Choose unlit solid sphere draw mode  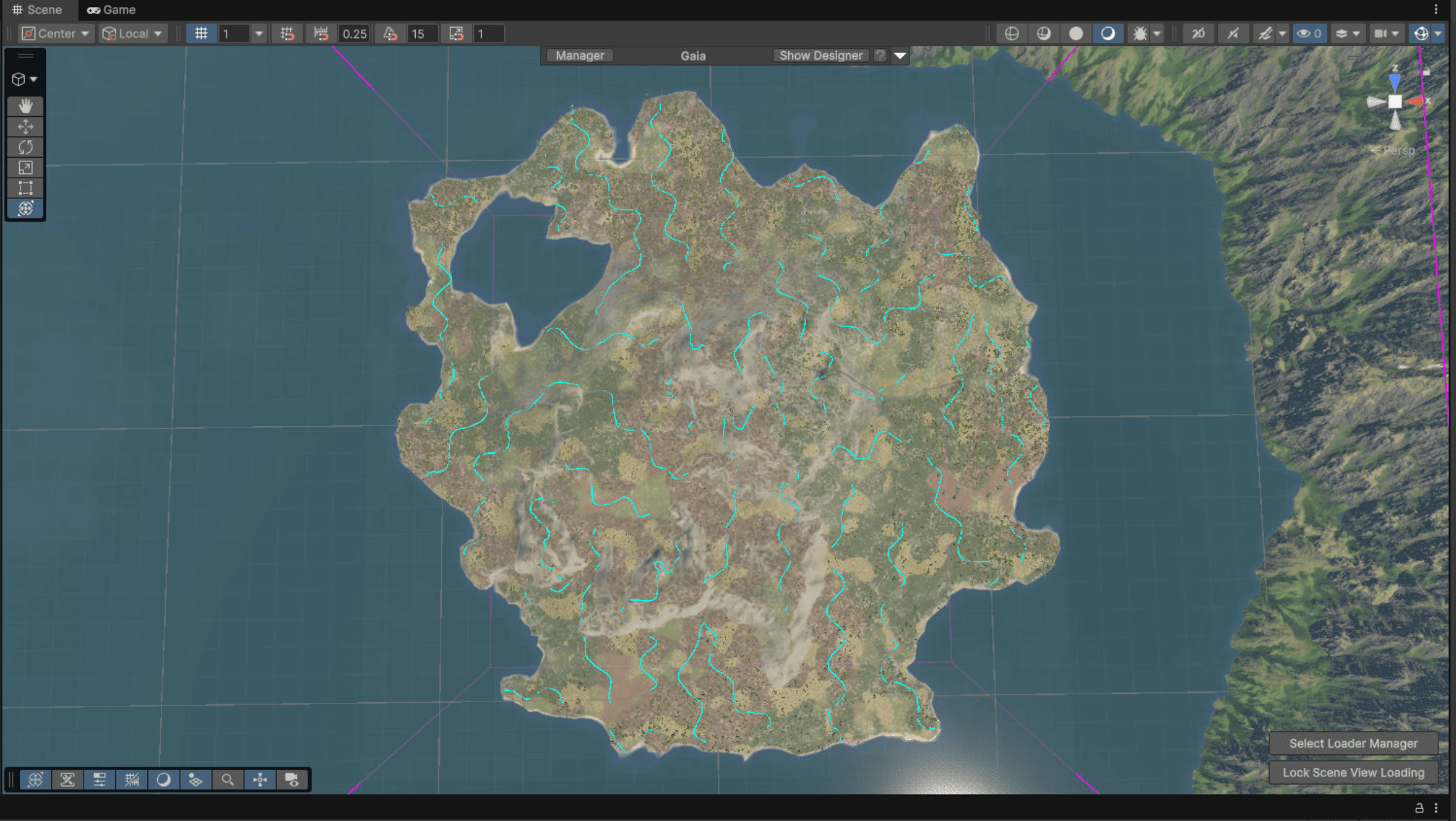1076,33
